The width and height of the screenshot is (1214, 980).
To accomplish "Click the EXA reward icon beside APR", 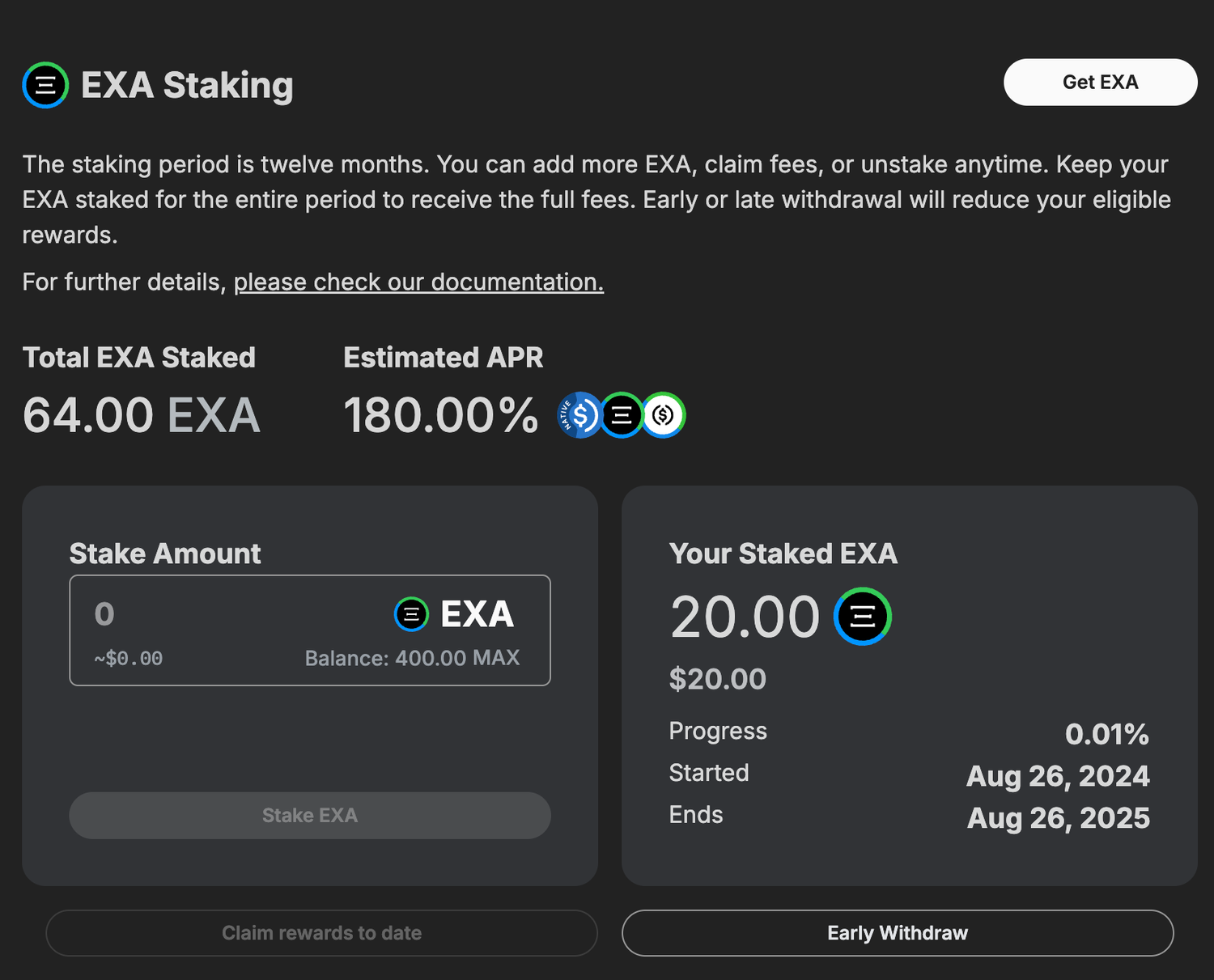I will 622,415.
